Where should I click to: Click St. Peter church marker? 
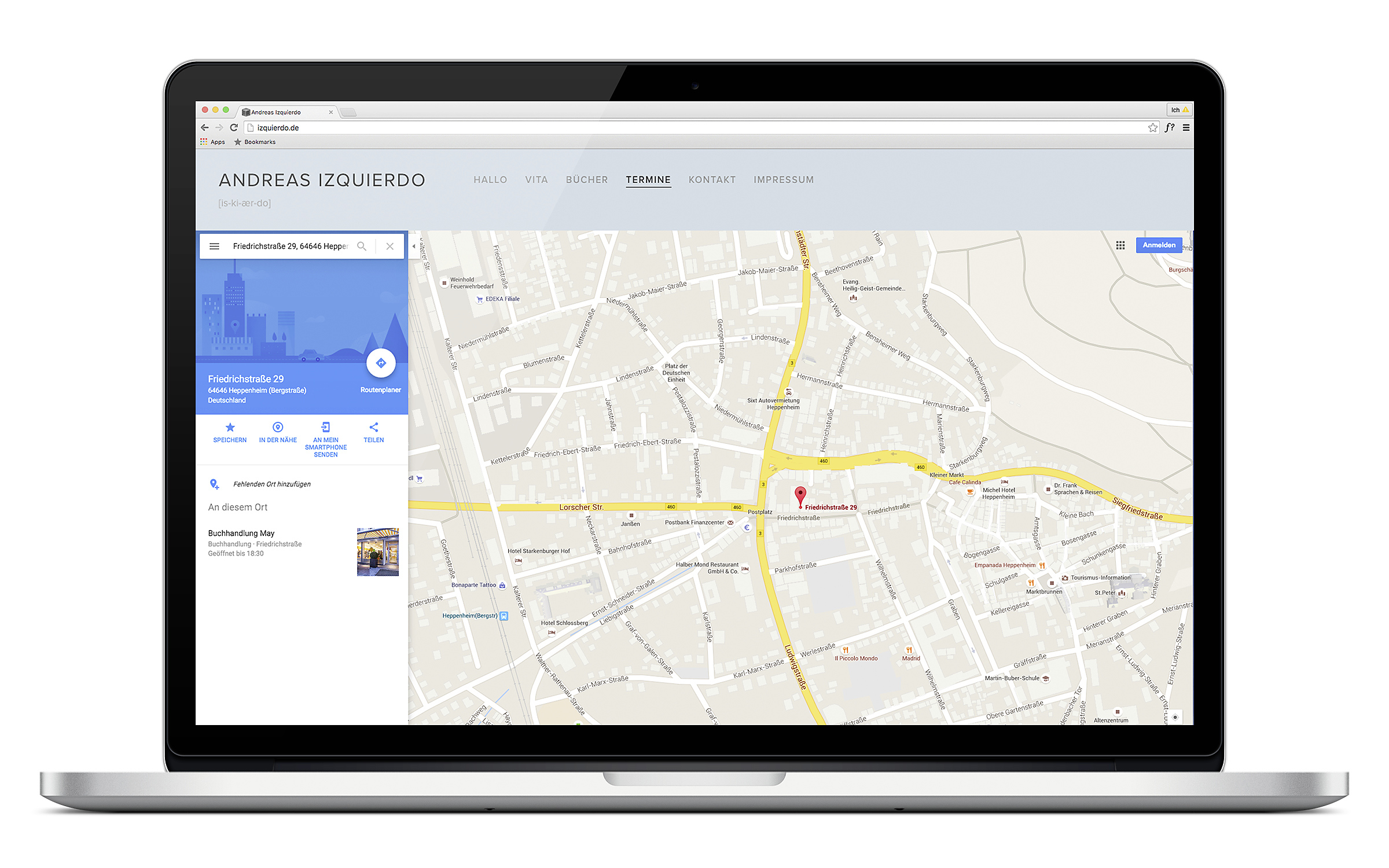coord(1122,593)
